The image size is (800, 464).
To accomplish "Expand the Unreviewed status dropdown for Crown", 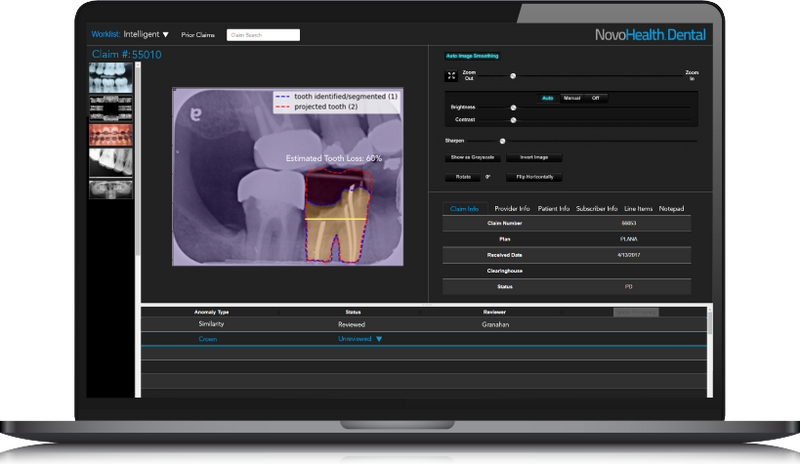I will pos(379,339).
